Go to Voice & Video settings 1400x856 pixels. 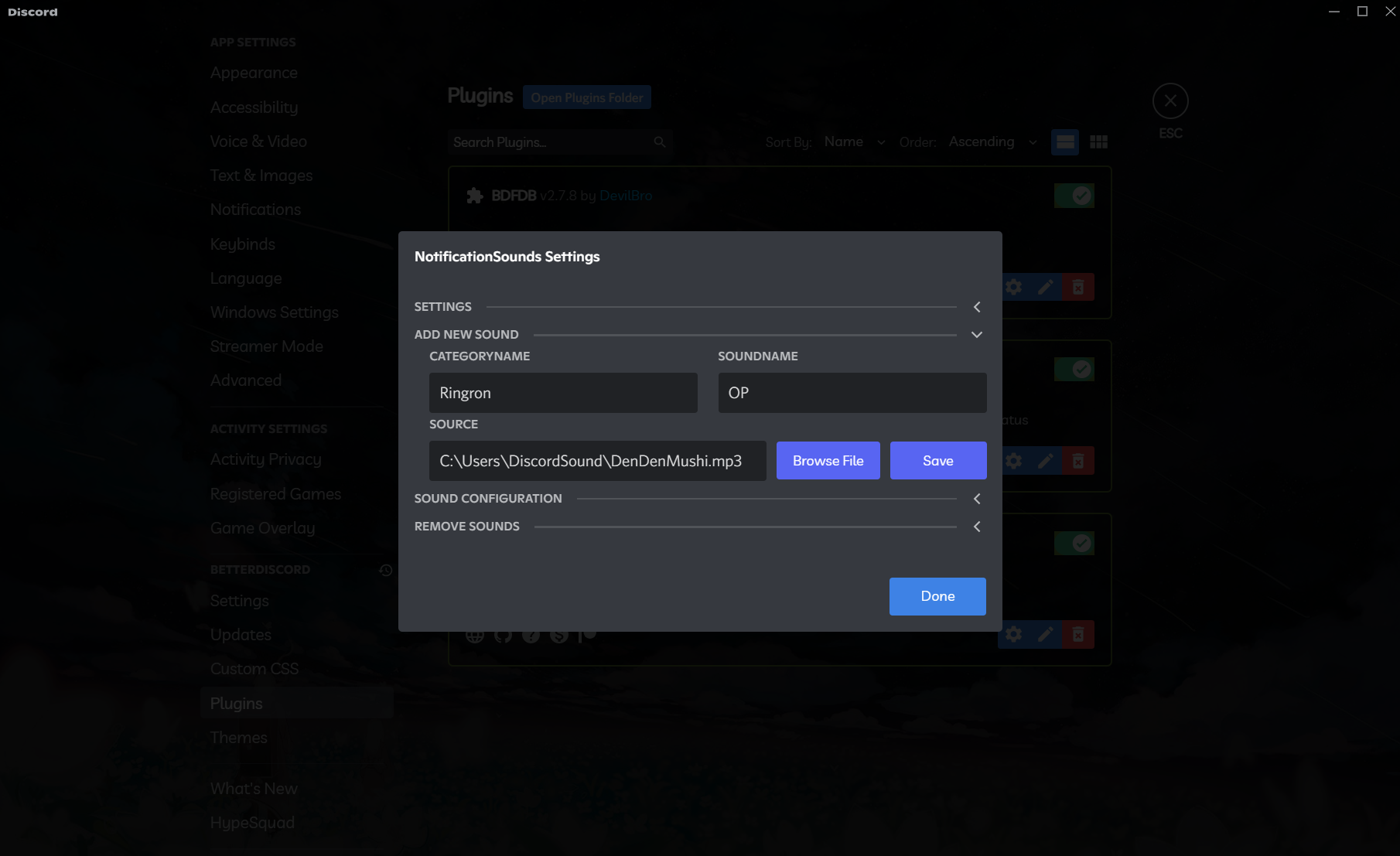pyautogui.click(x=258, y=142)
